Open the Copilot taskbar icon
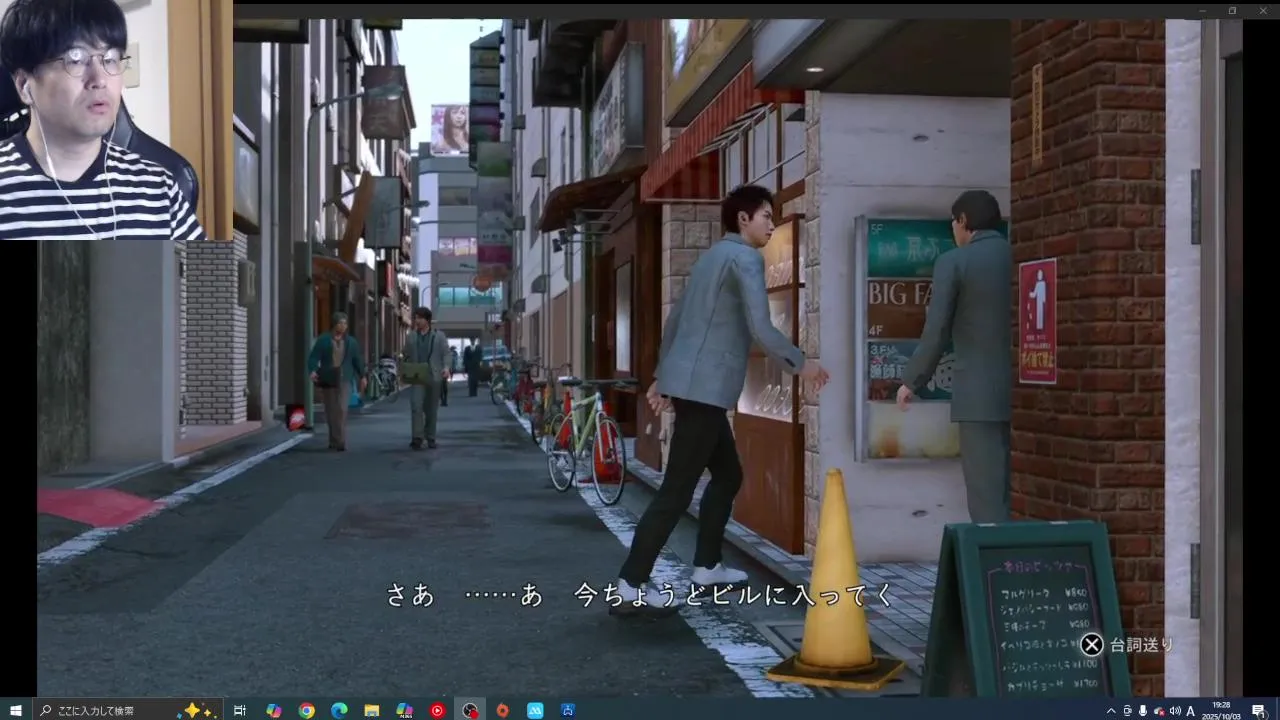Viewport: 1280px width, 720px height. pyautogui.click(x=273, y=710)
